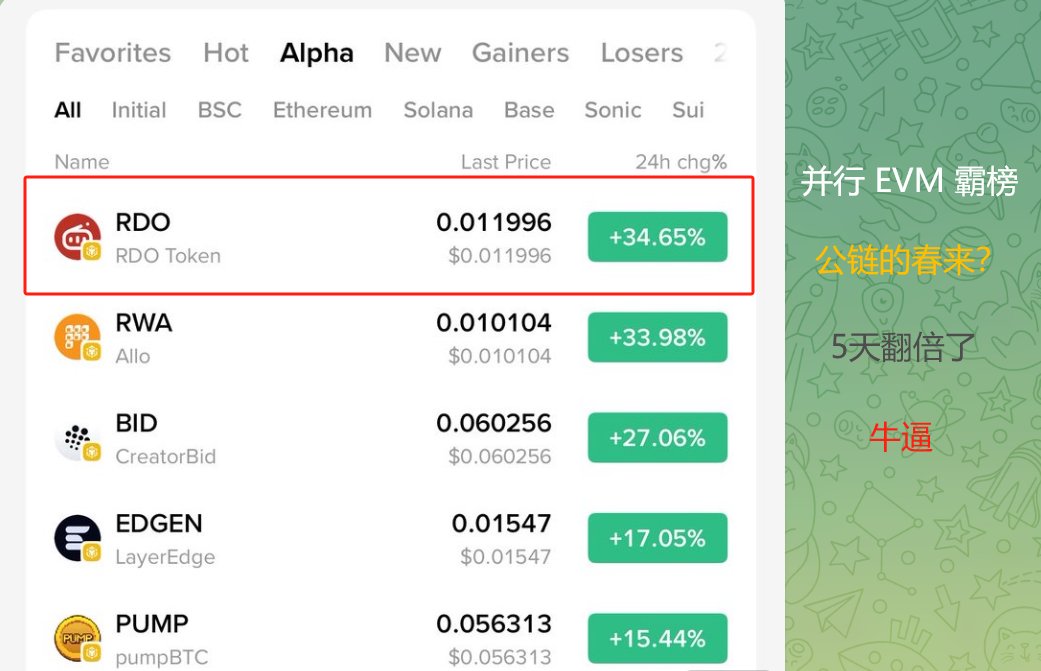Open the New listings tab
Screen dimensions: 1041x671
click(x=413, y=52)
